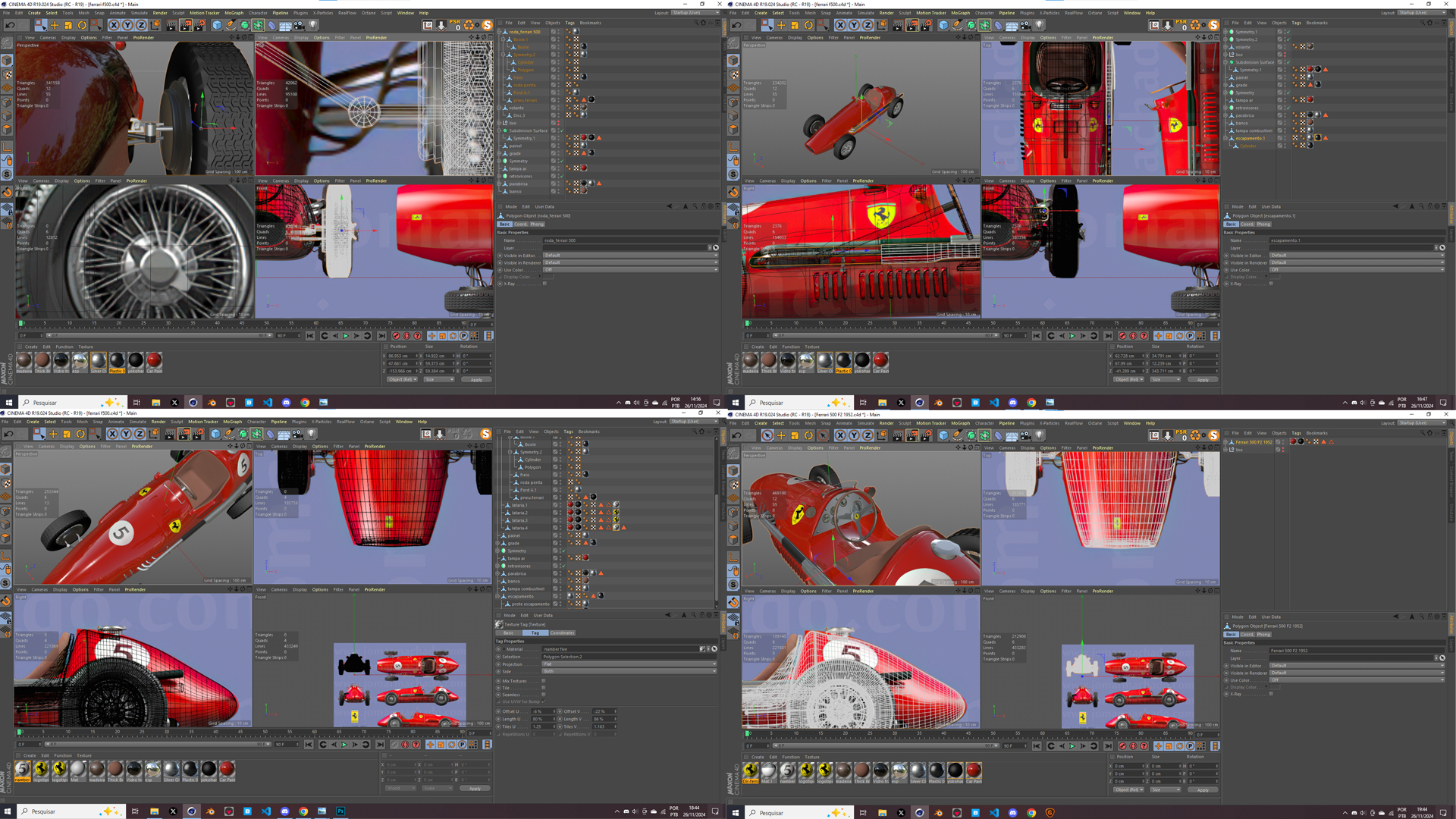The height and width of the screenshot is (819, 1456).
Task: Open Visual Studio Code from the taskbar
Action: pos(268,403)
